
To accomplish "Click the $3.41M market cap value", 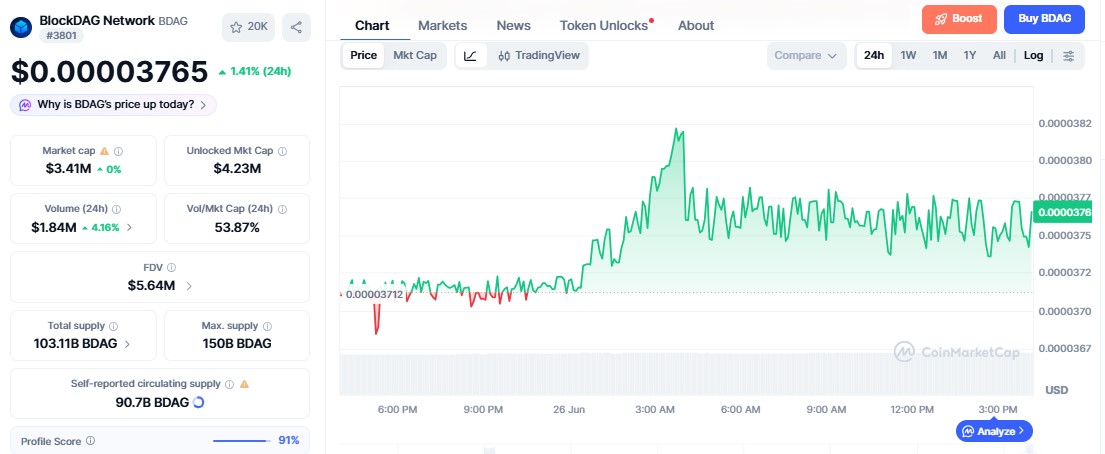I will pyautogui.click(x=68, y=168).
